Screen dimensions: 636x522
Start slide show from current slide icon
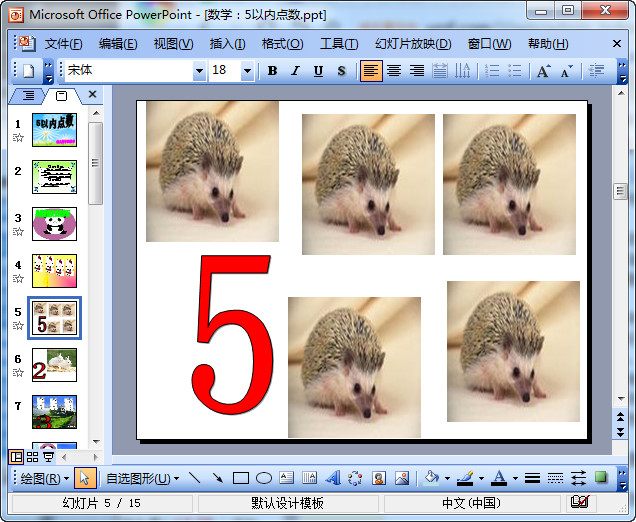49,456
